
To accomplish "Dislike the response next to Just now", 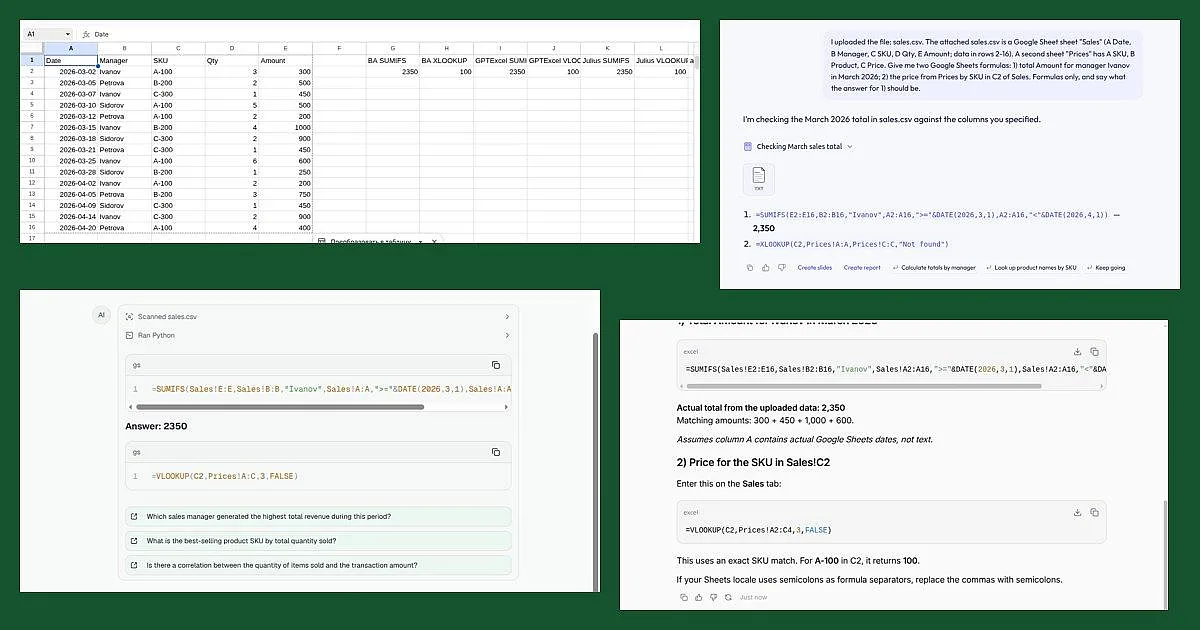I will point(711,597).
